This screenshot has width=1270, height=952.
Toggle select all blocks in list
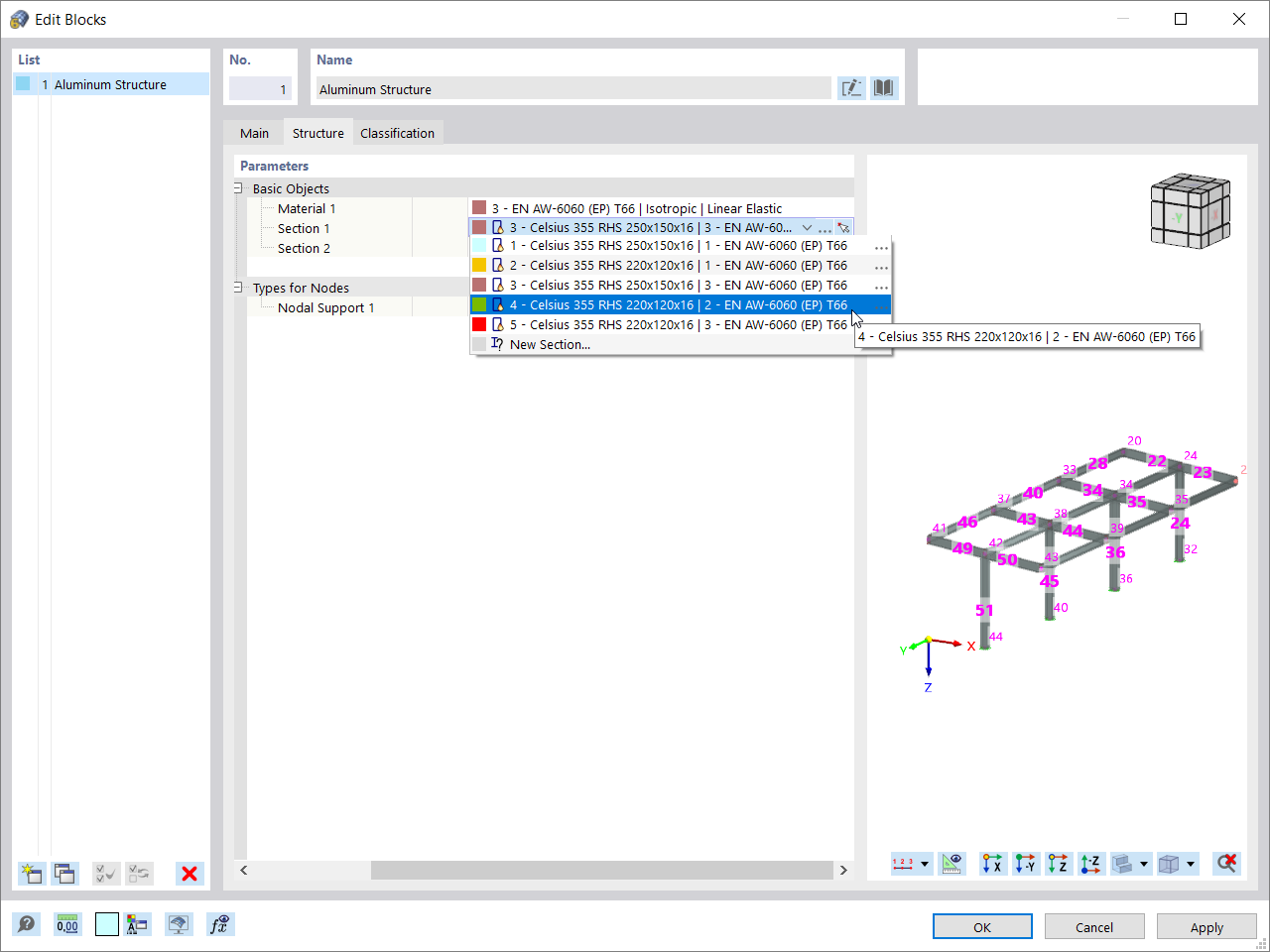(105, 874)
